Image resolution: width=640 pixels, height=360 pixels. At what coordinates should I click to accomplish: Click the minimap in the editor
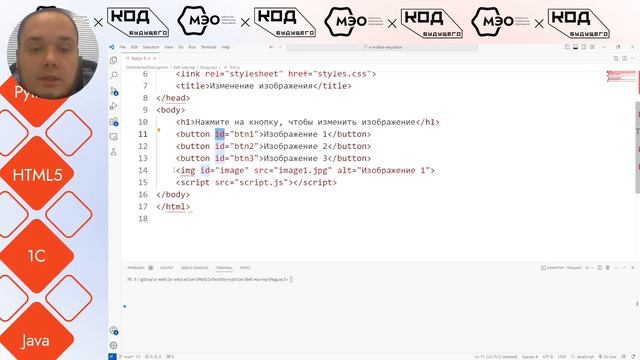click(621, 76)
